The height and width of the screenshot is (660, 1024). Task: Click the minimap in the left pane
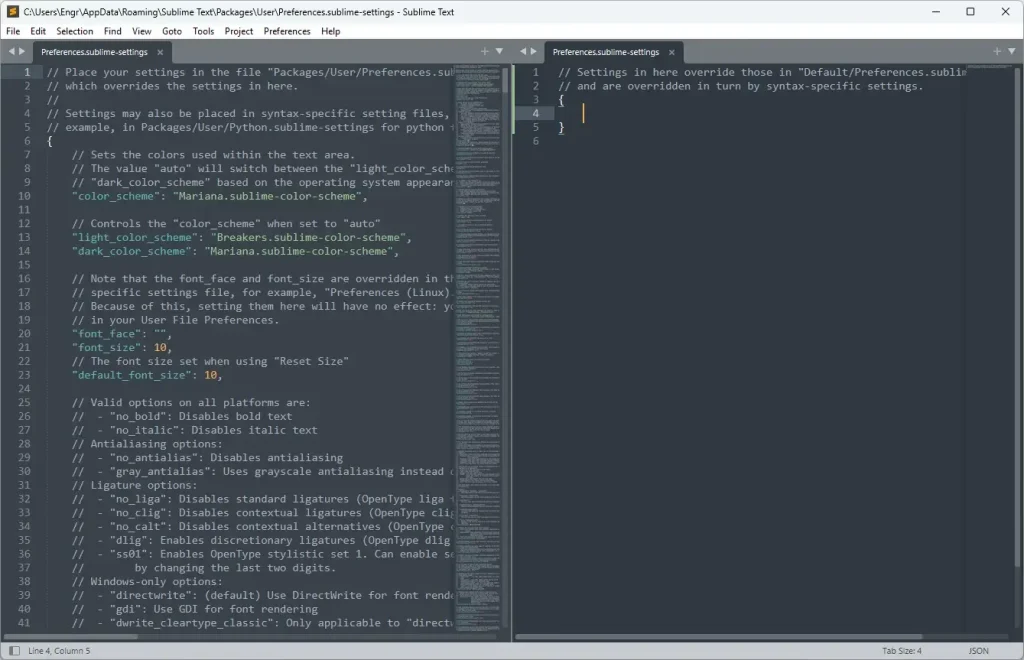pos(477,347)
